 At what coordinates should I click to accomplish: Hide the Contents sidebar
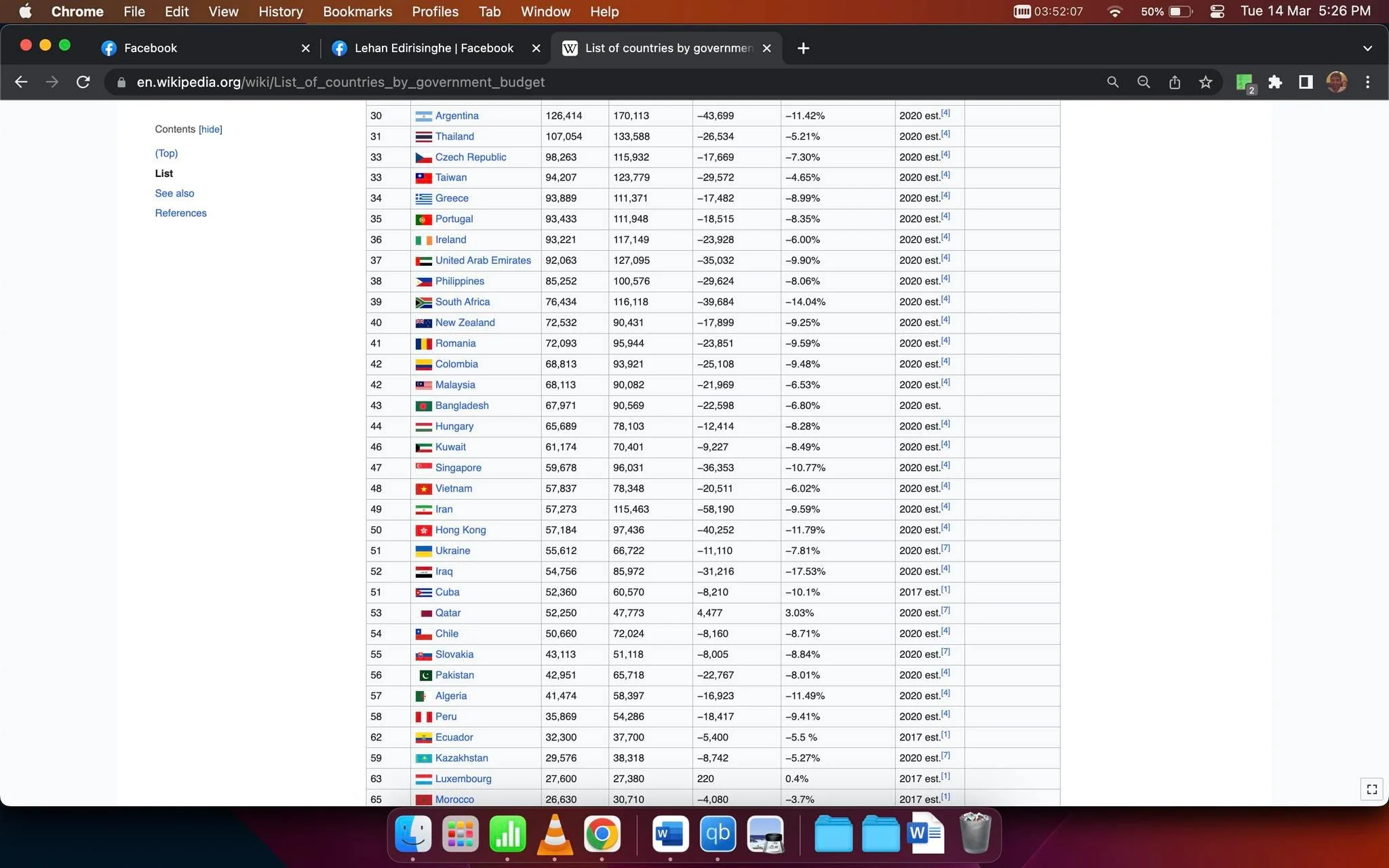point(210,130)
